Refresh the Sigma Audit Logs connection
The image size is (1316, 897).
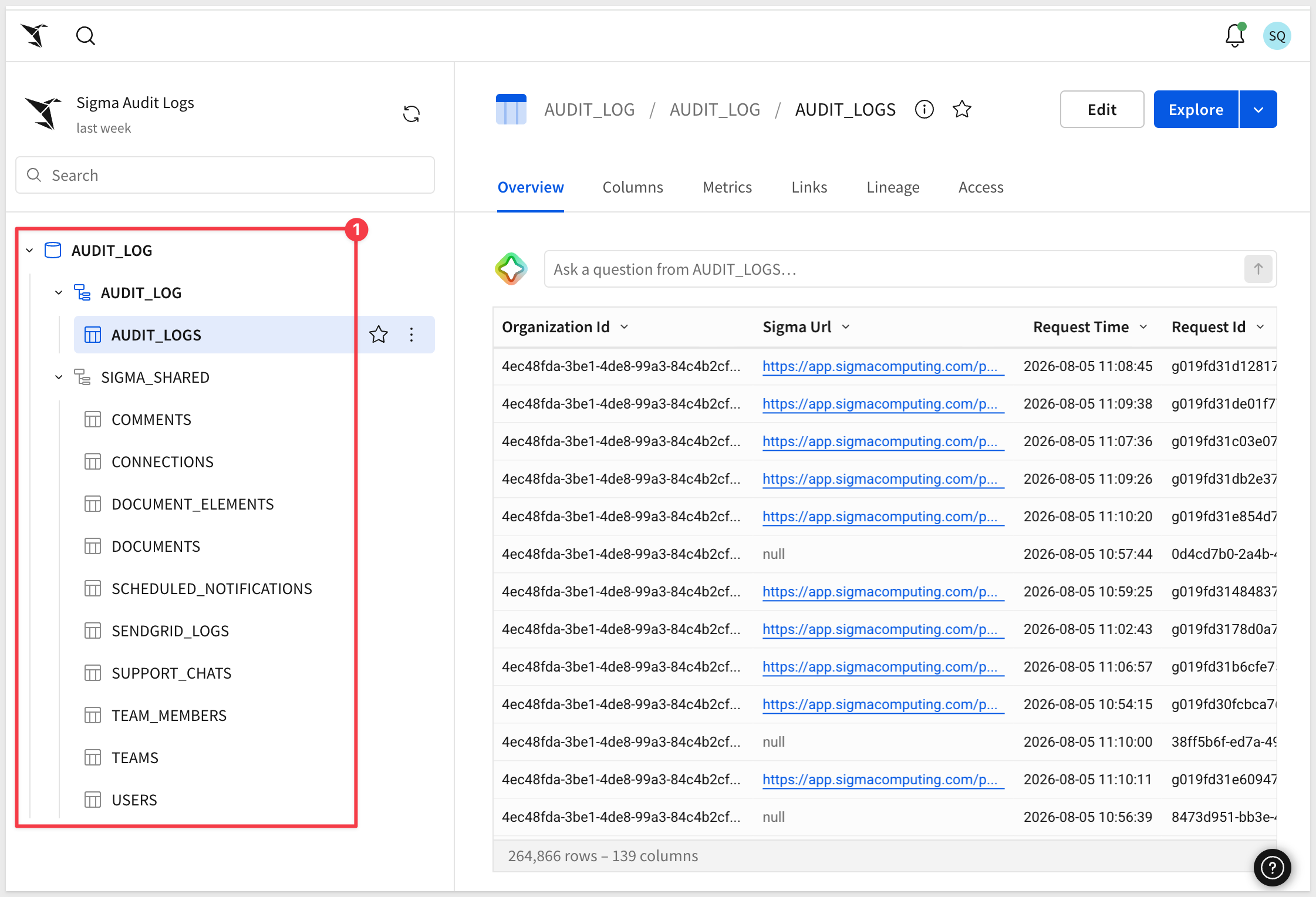[x=411, y=113]
